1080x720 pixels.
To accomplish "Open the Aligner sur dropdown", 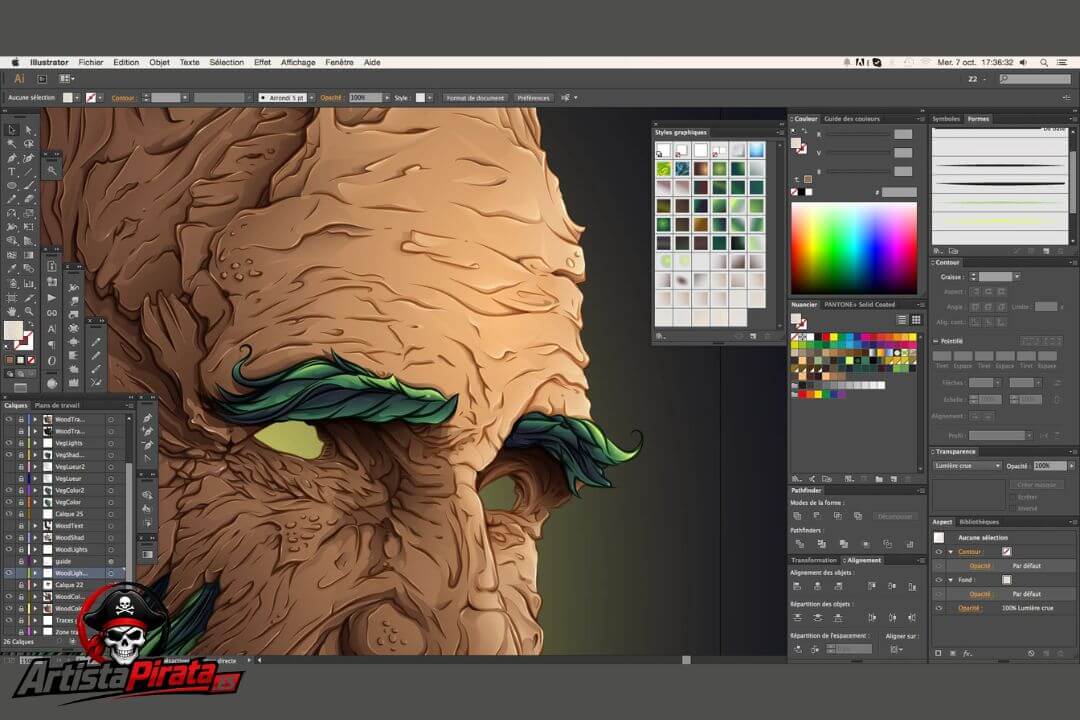I will click(x=896, y=649).
